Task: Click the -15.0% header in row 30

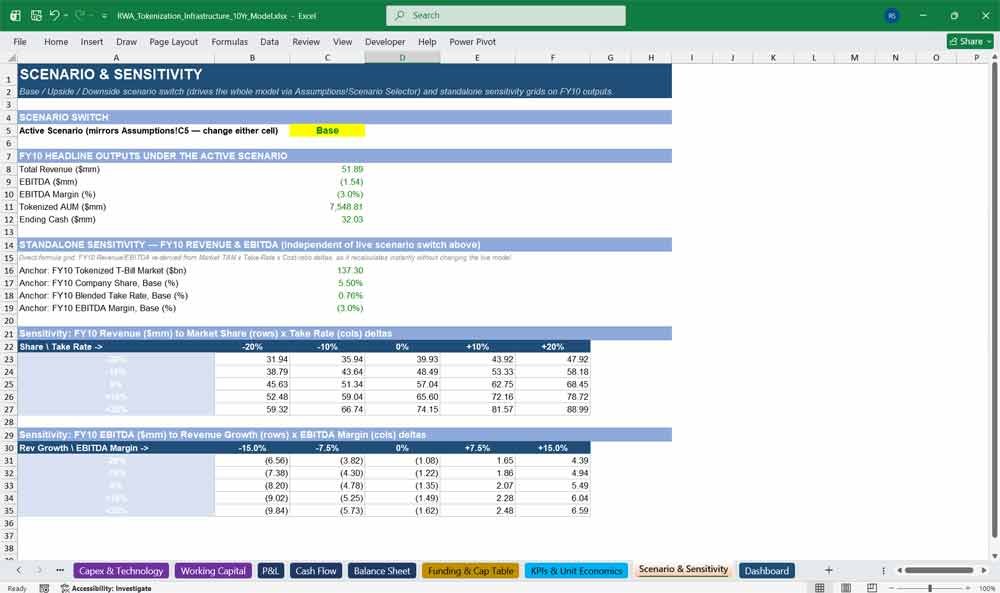Action: click(252, 448)
